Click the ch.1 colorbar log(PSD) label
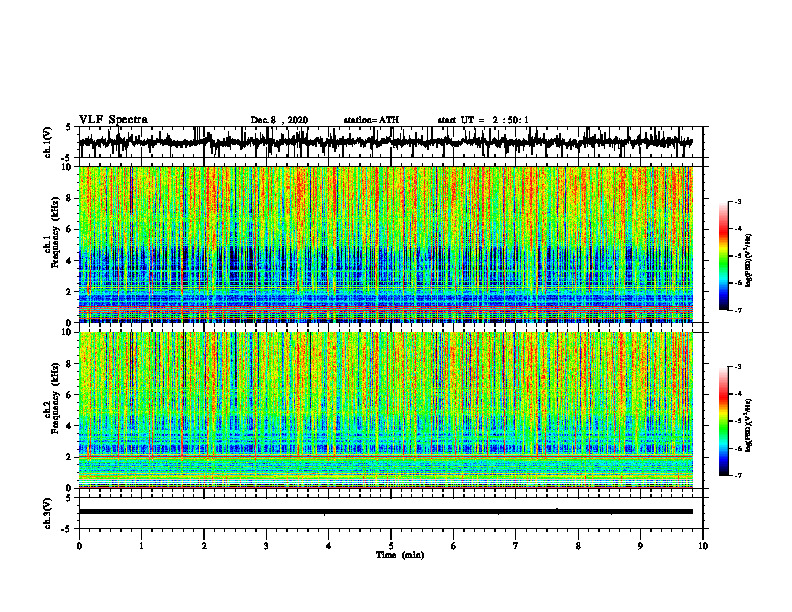 pyautogui.click(x=749, y=260)
